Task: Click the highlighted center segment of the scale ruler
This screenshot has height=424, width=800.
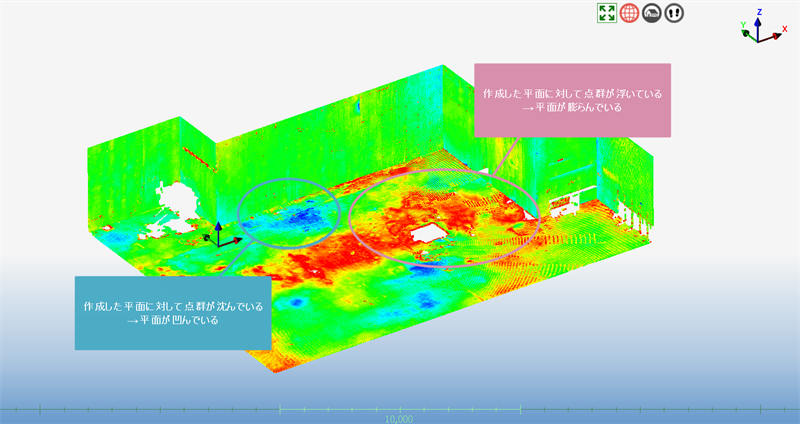Action: [400, 408]
